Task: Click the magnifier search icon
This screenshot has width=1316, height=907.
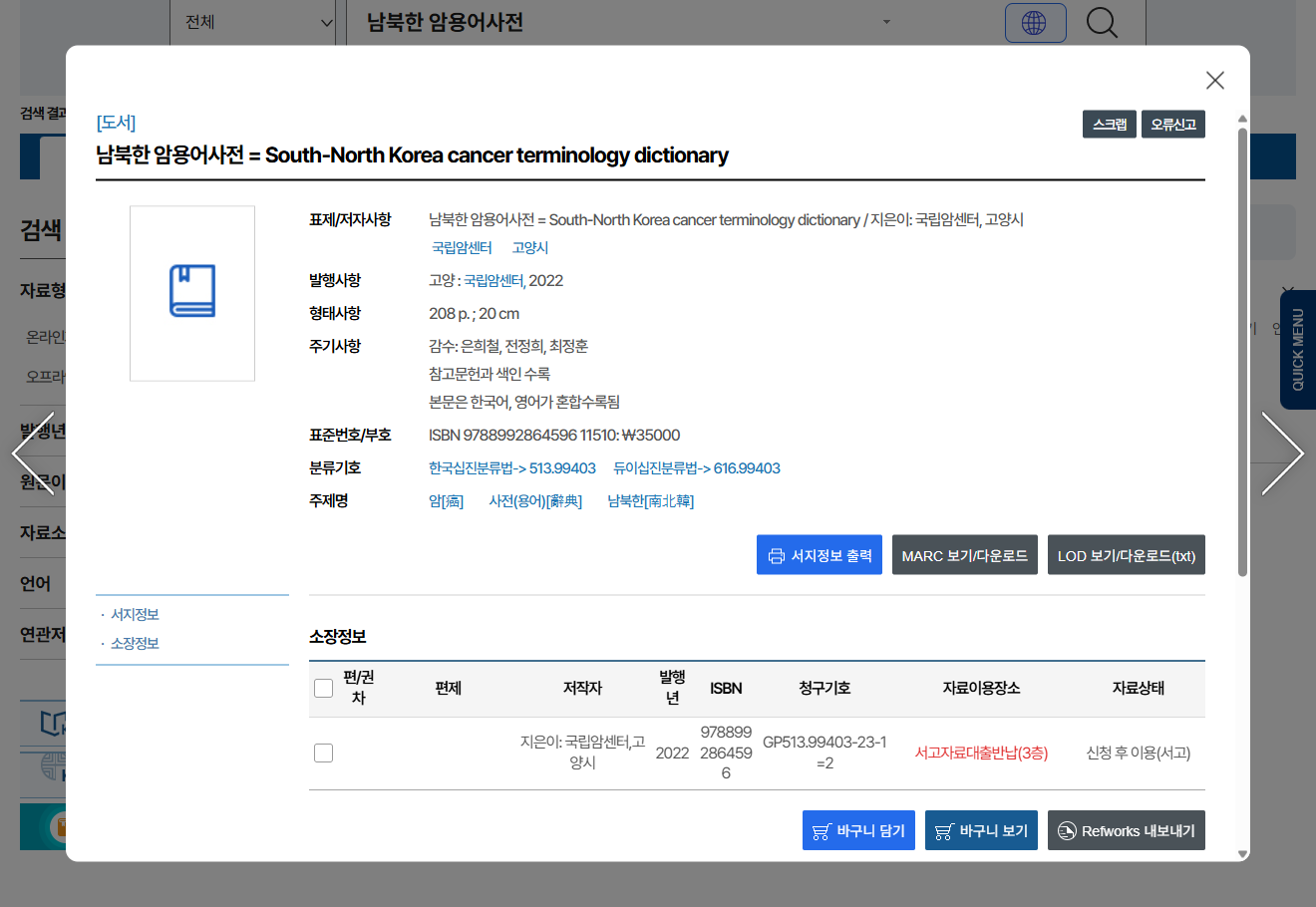Action: click(x=1102, y=22)
